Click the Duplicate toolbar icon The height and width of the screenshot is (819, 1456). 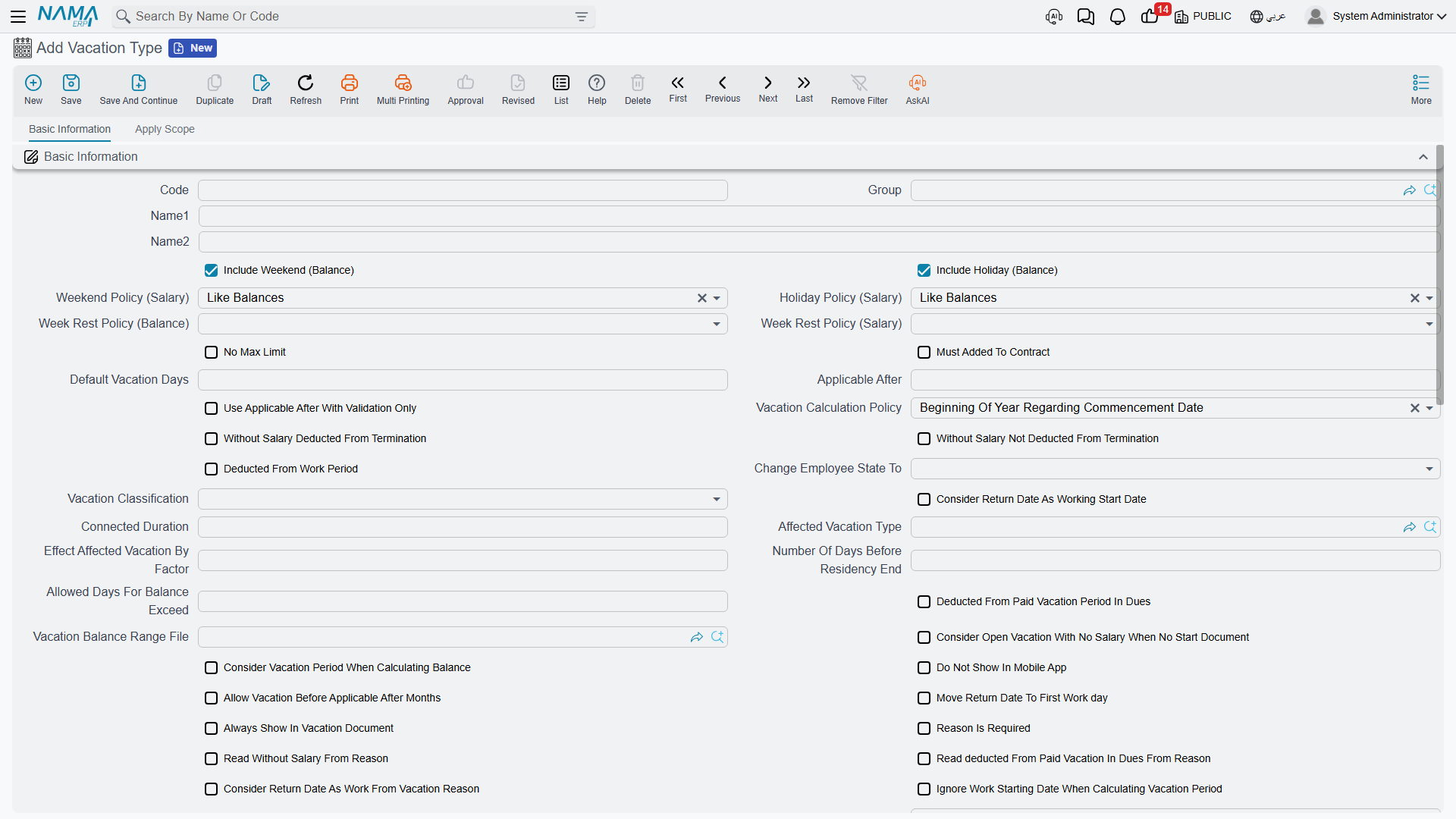tap(215, 83)
